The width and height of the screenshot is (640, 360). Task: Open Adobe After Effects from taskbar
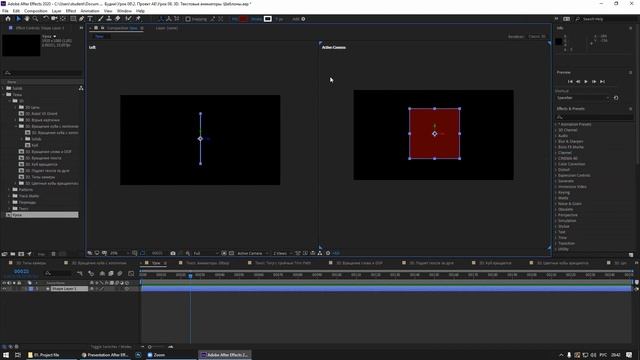click(x=224, y=355)
